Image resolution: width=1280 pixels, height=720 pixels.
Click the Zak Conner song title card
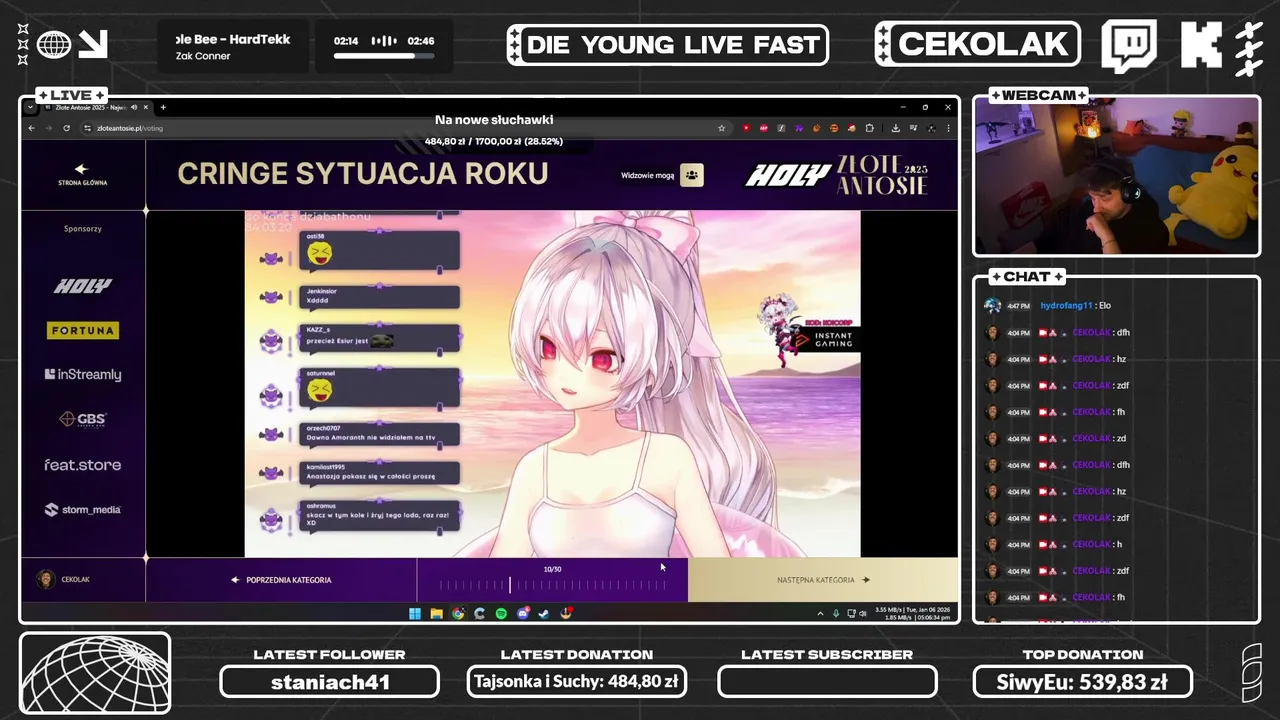tap(233, 47)
